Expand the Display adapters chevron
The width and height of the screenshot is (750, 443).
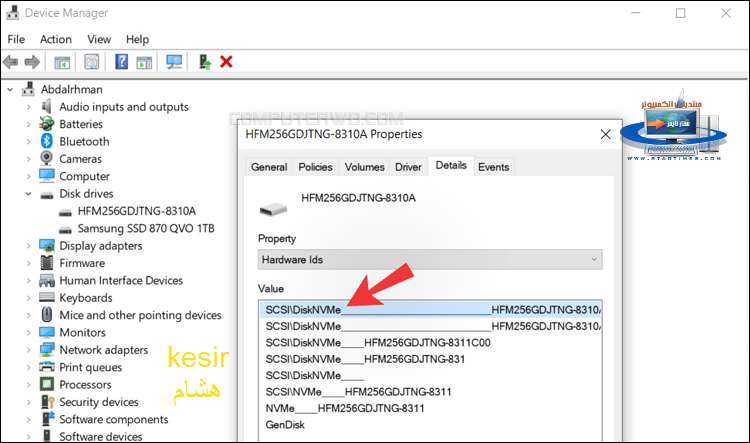[28, 246]
